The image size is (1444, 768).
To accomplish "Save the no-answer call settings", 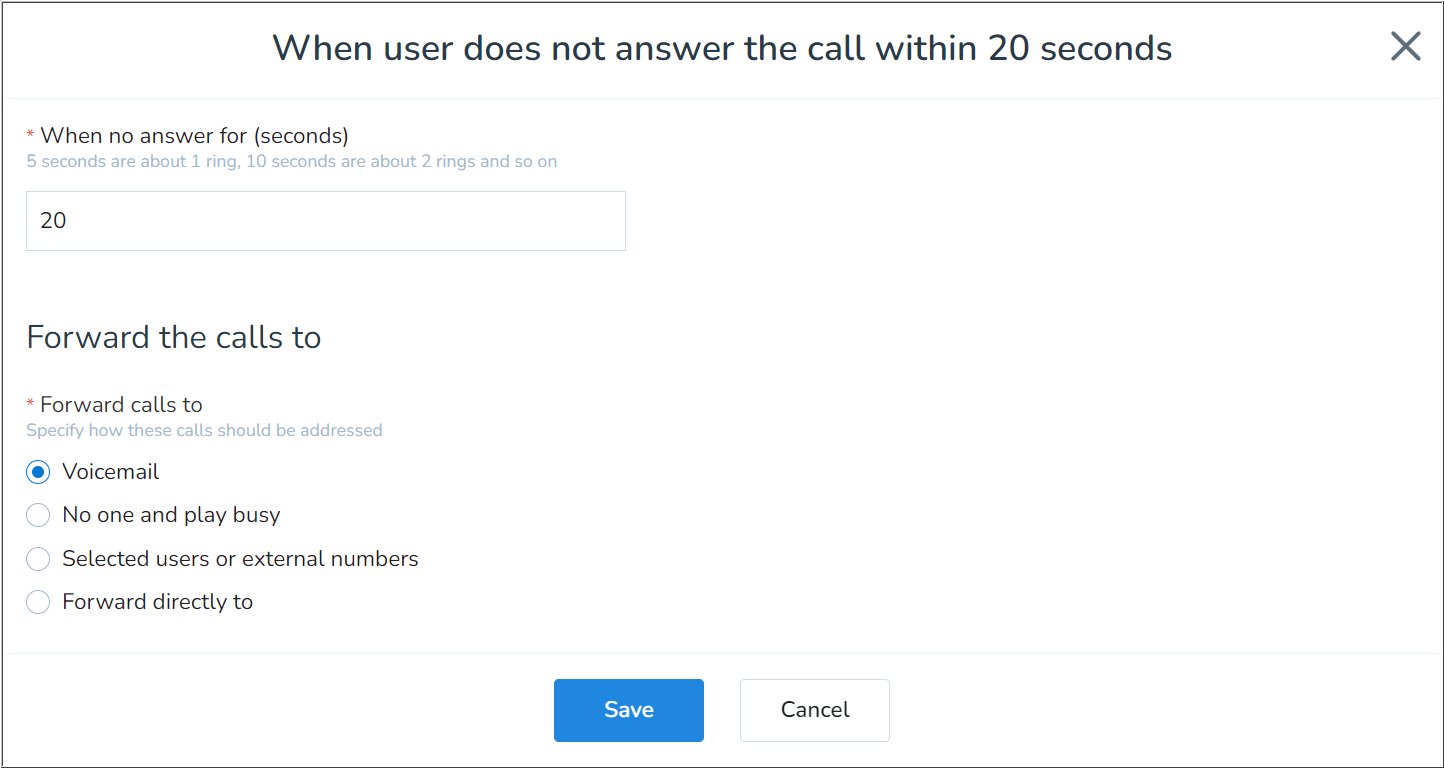I will click(628, 710).
